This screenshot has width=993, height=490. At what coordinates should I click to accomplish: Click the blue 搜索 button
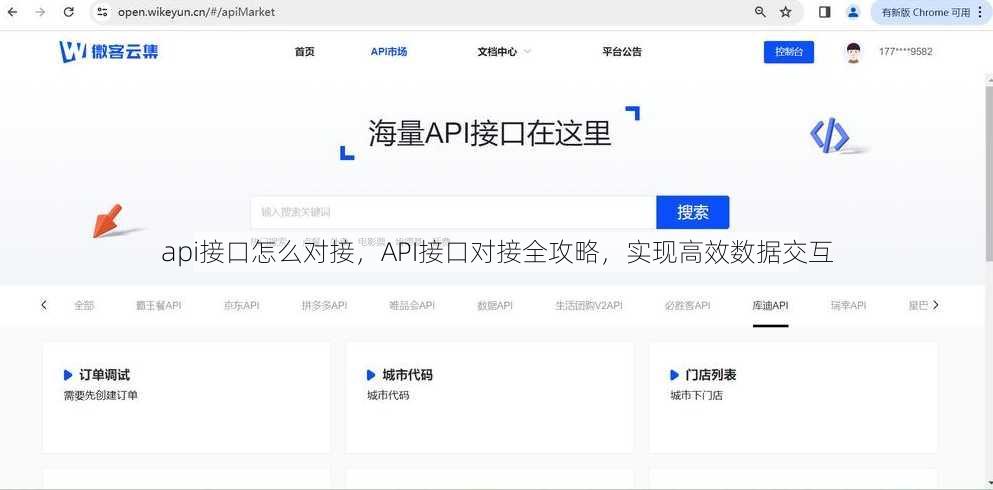(x=693, y=212)
